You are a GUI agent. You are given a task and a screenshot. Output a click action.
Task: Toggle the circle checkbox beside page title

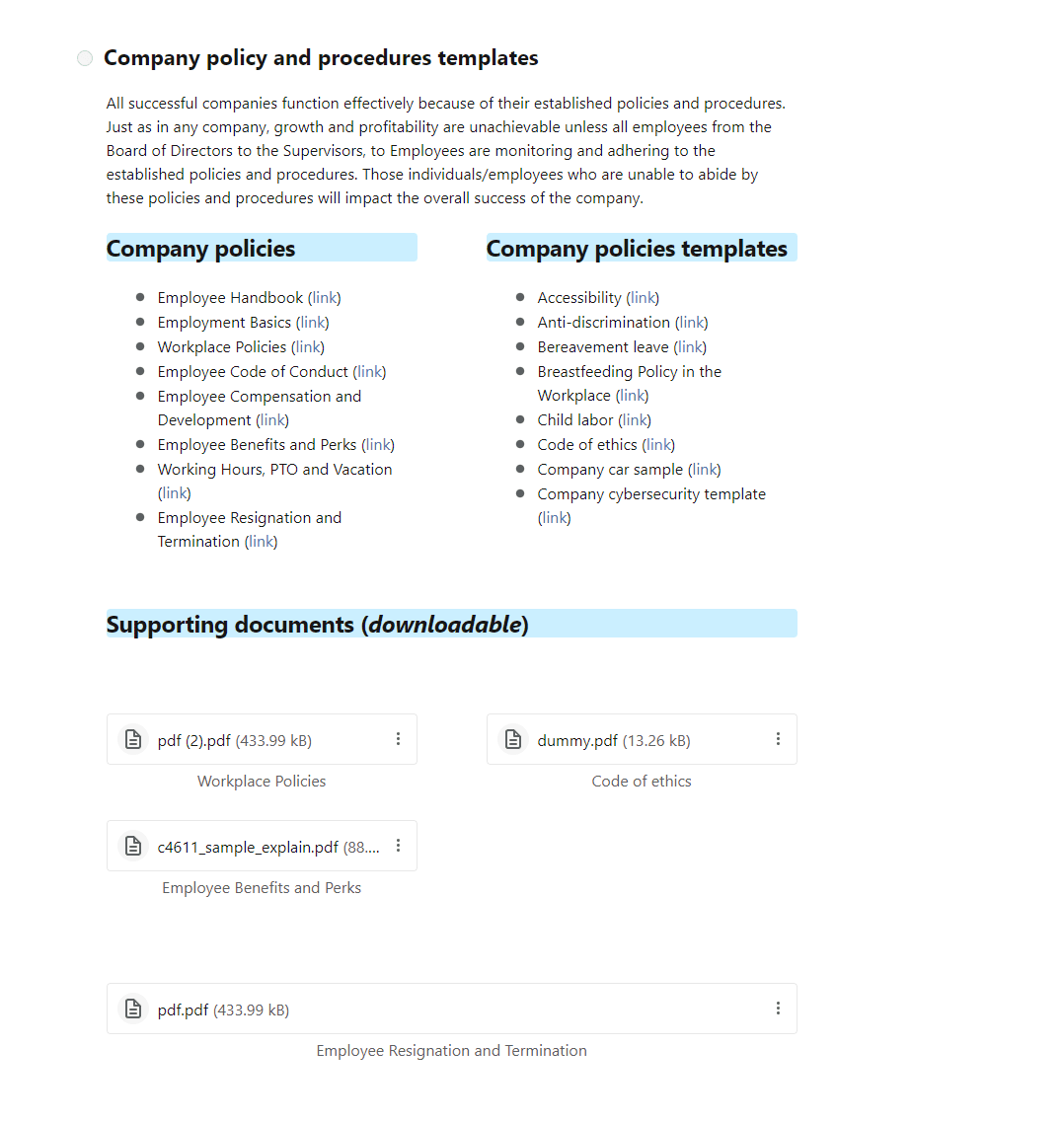tap(85, 58)
